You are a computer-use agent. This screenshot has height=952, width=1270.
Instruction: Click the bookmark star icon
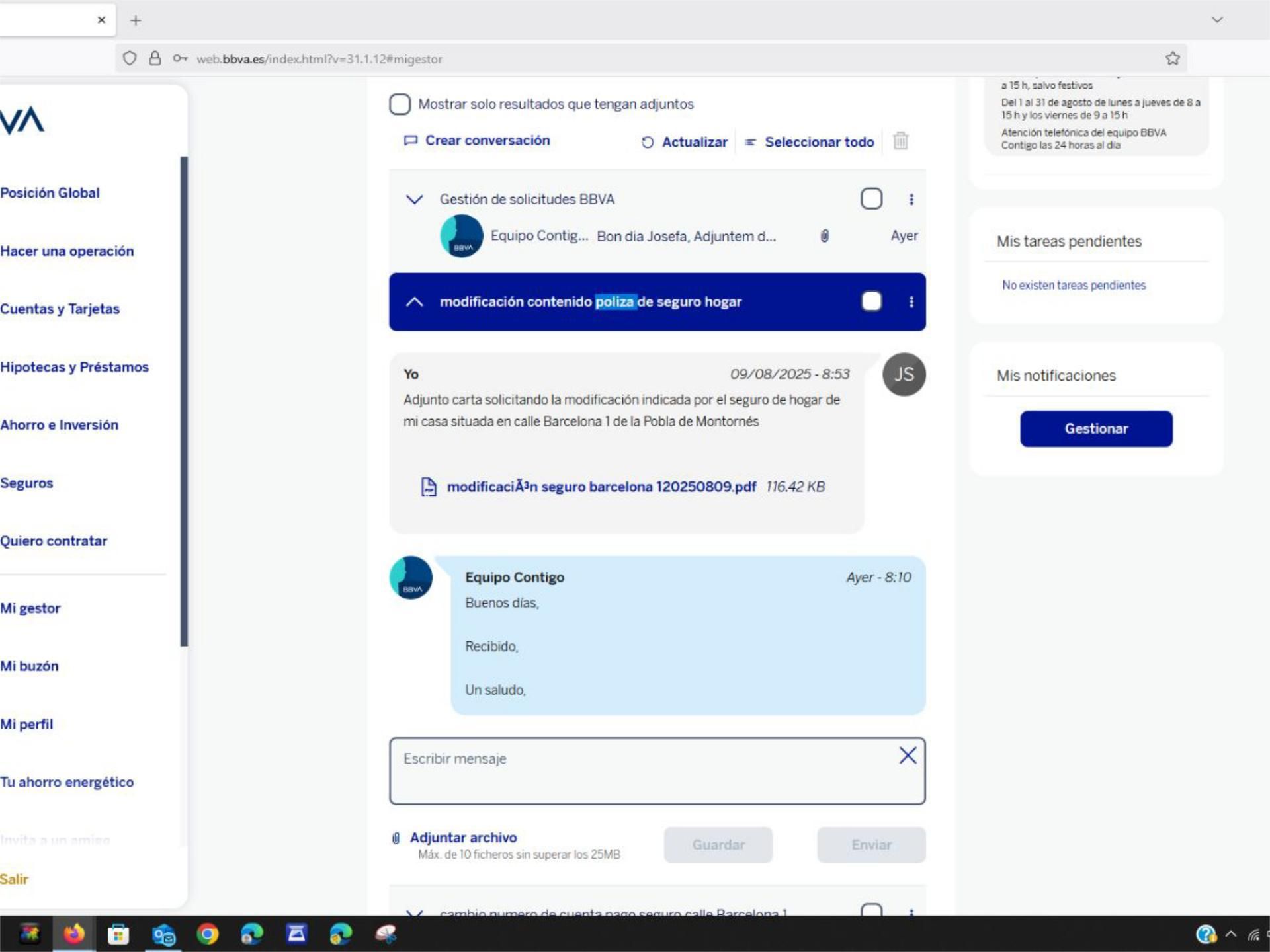pos(1172,58)
